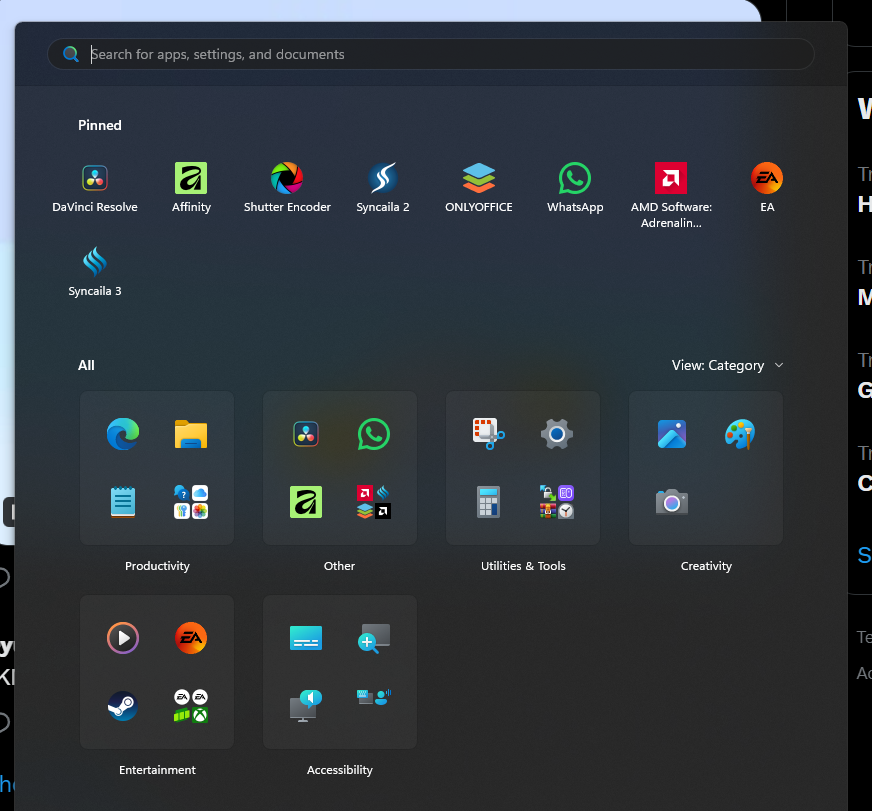Open Shutter Encoder from pinned apps
The width and height of the screenshot is (872, 811).
(287, 189)
